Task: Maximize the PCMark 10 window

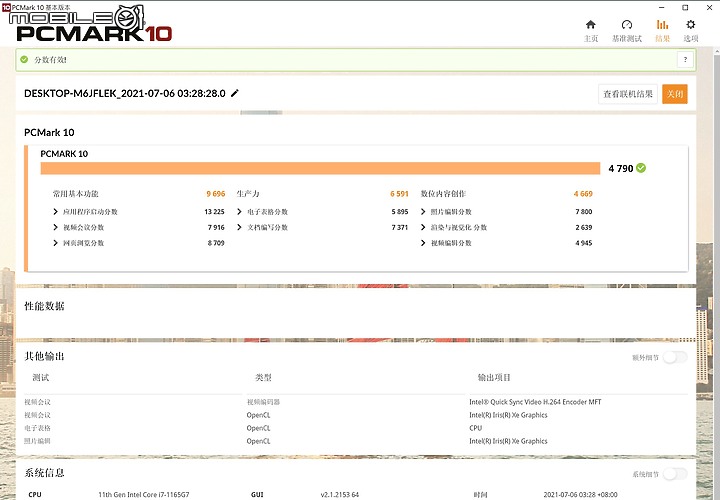Action: 685,7
